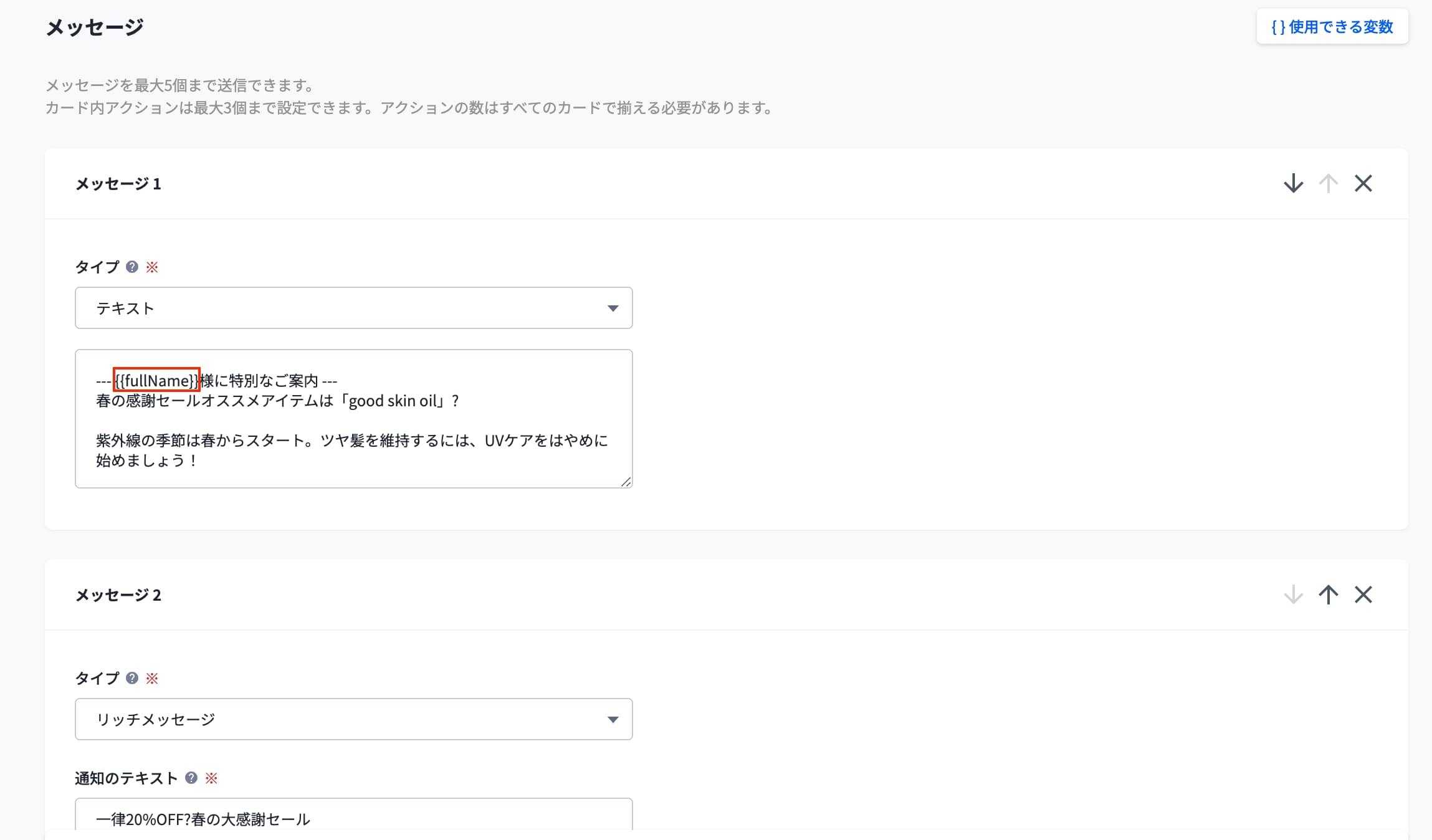Click the メッセージ 1 card header
This screenshot has height=840, width=1432.
pos(118,184)
